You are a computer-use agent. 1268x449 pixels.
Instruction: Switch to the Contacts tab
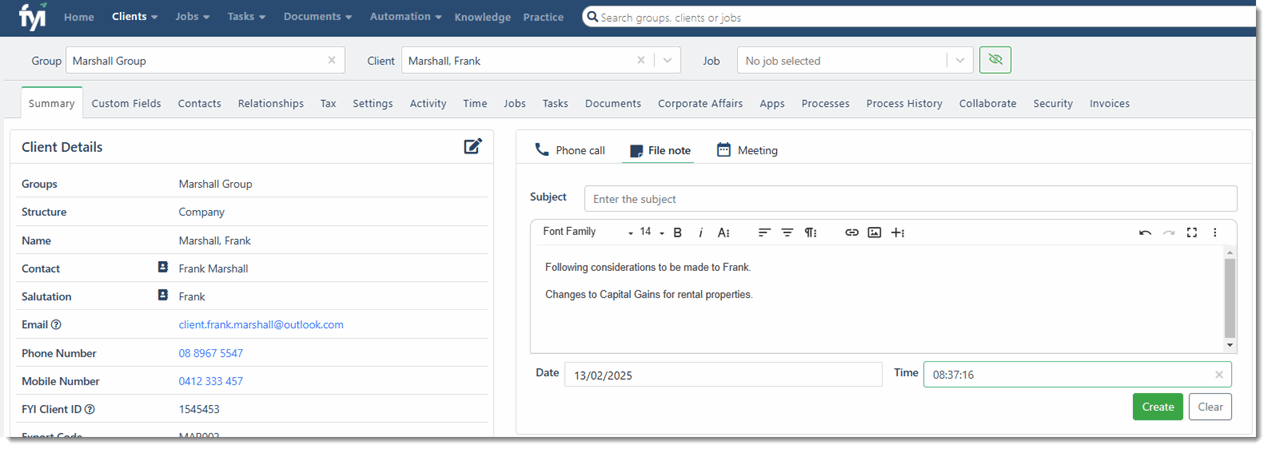(x=199, y=103)
